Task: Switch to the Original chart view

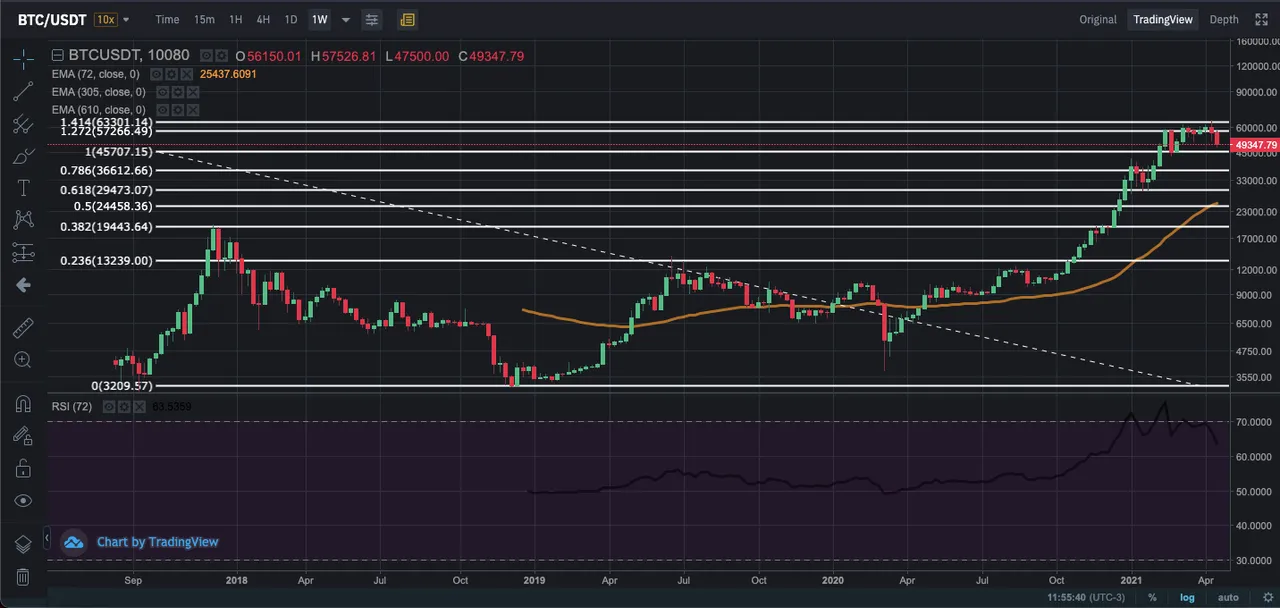Action: [1098, 19]
